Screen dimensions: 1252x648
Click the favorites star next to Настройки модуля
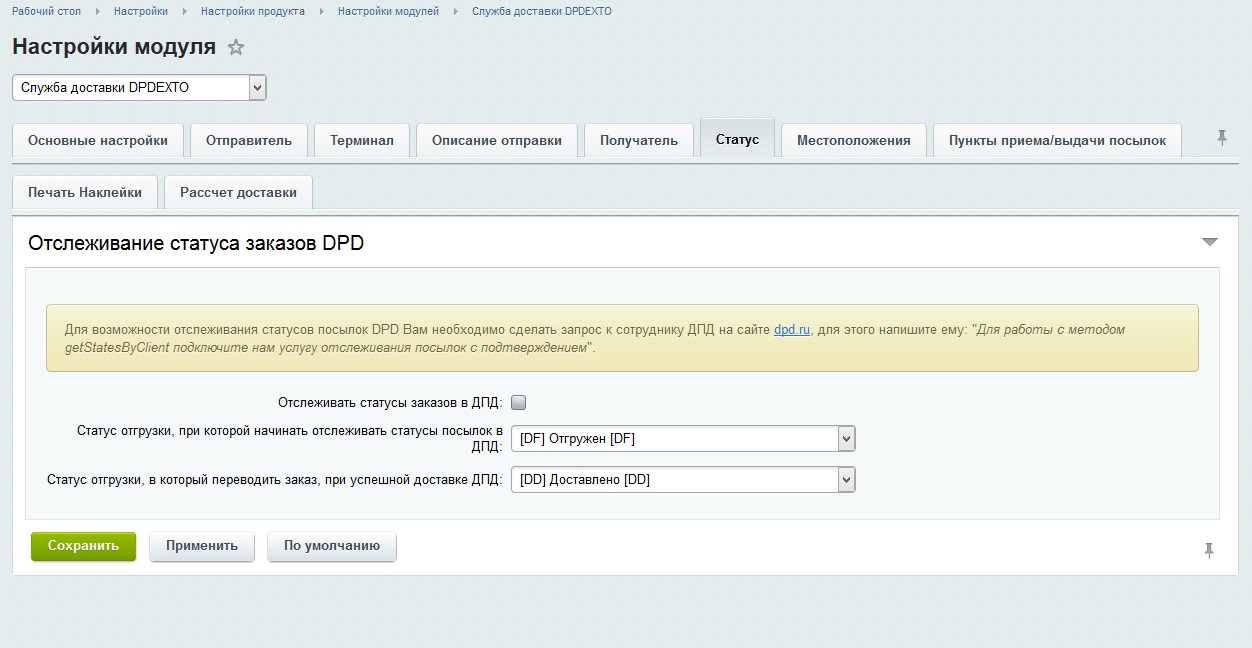pyautogui.click(x=236, y=47)
